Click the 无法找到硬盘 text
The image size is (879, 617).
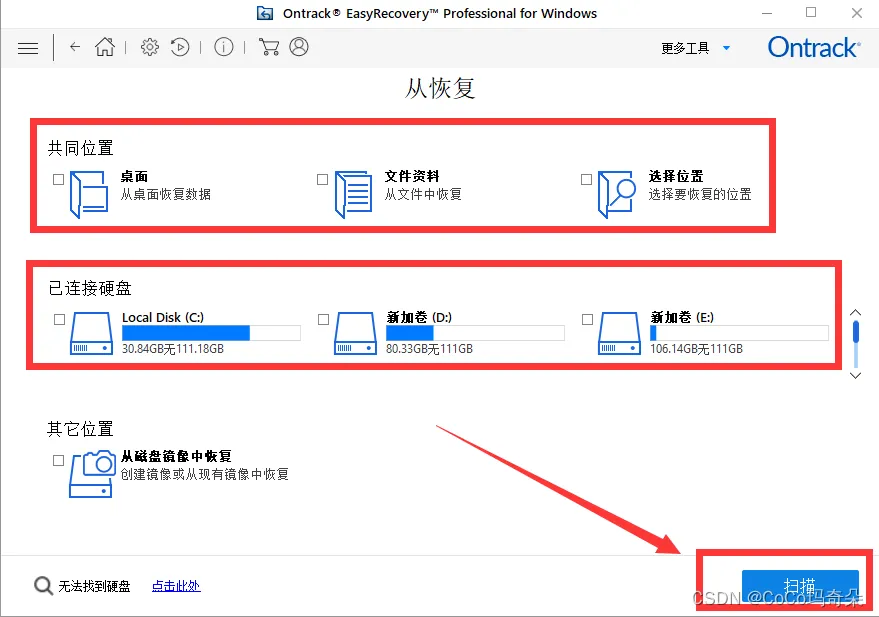click(94, 586)
